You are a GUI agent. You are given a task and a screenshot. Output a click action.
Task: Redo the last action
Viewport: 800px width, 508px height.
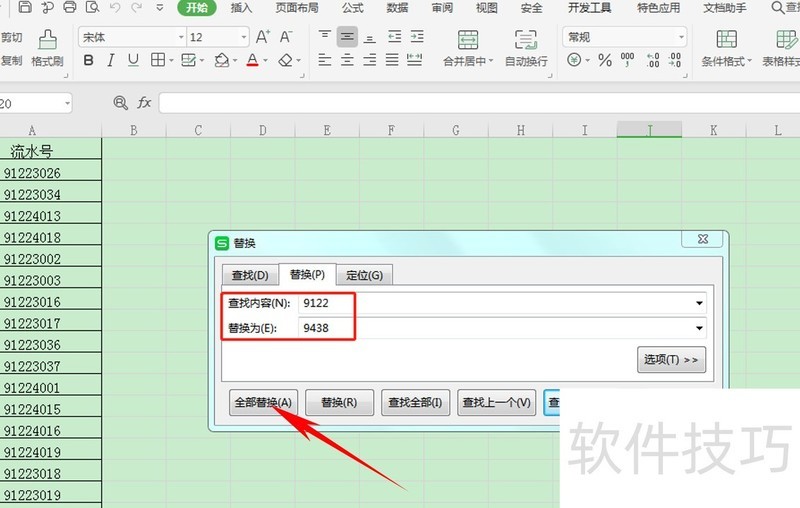coord(137,7)
